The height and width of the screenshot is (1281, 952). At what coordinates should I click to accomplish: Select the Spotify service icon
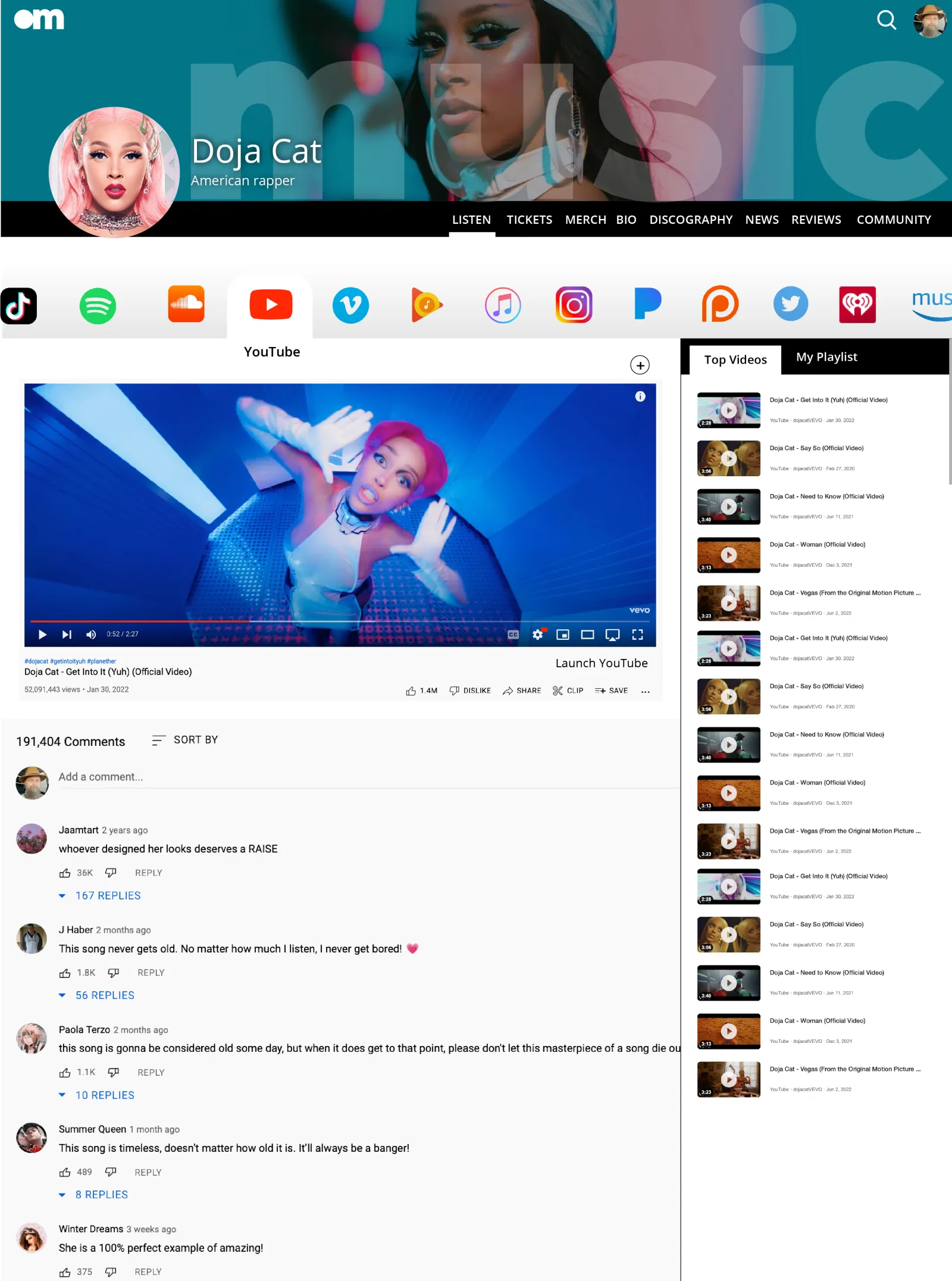(x=98, y=306)
